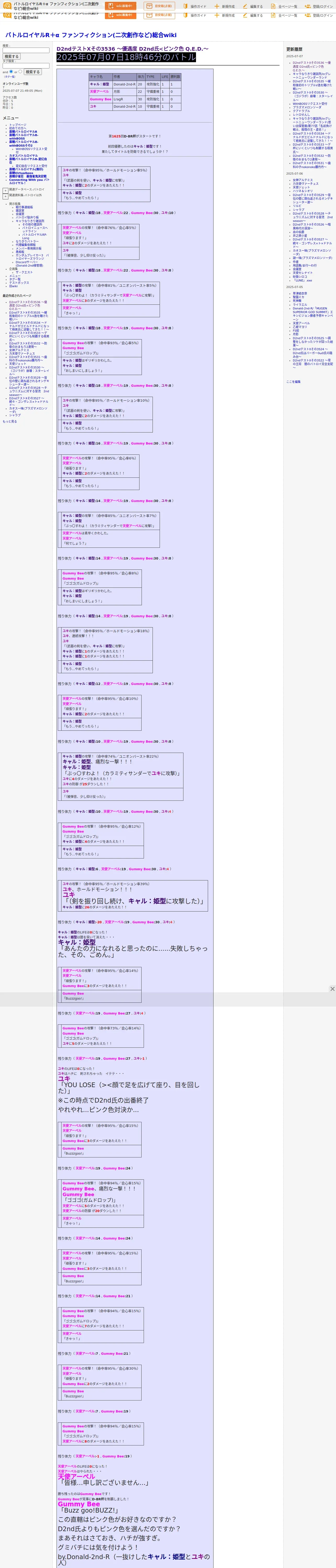Click the タグ検索 input field

(26, 66)
